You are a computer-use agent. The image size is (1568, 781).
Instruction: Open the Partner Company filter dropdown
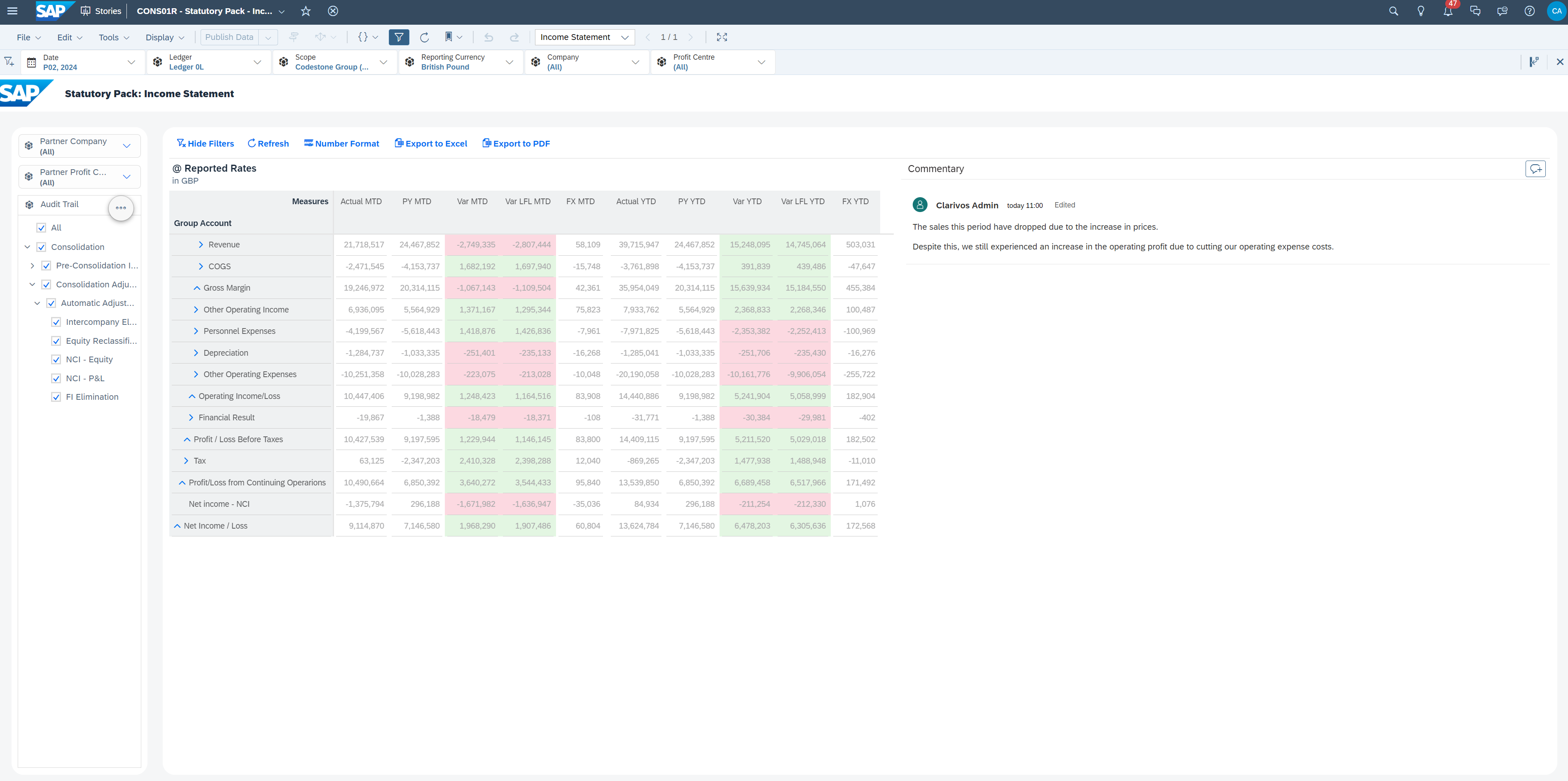click(79, 146)
